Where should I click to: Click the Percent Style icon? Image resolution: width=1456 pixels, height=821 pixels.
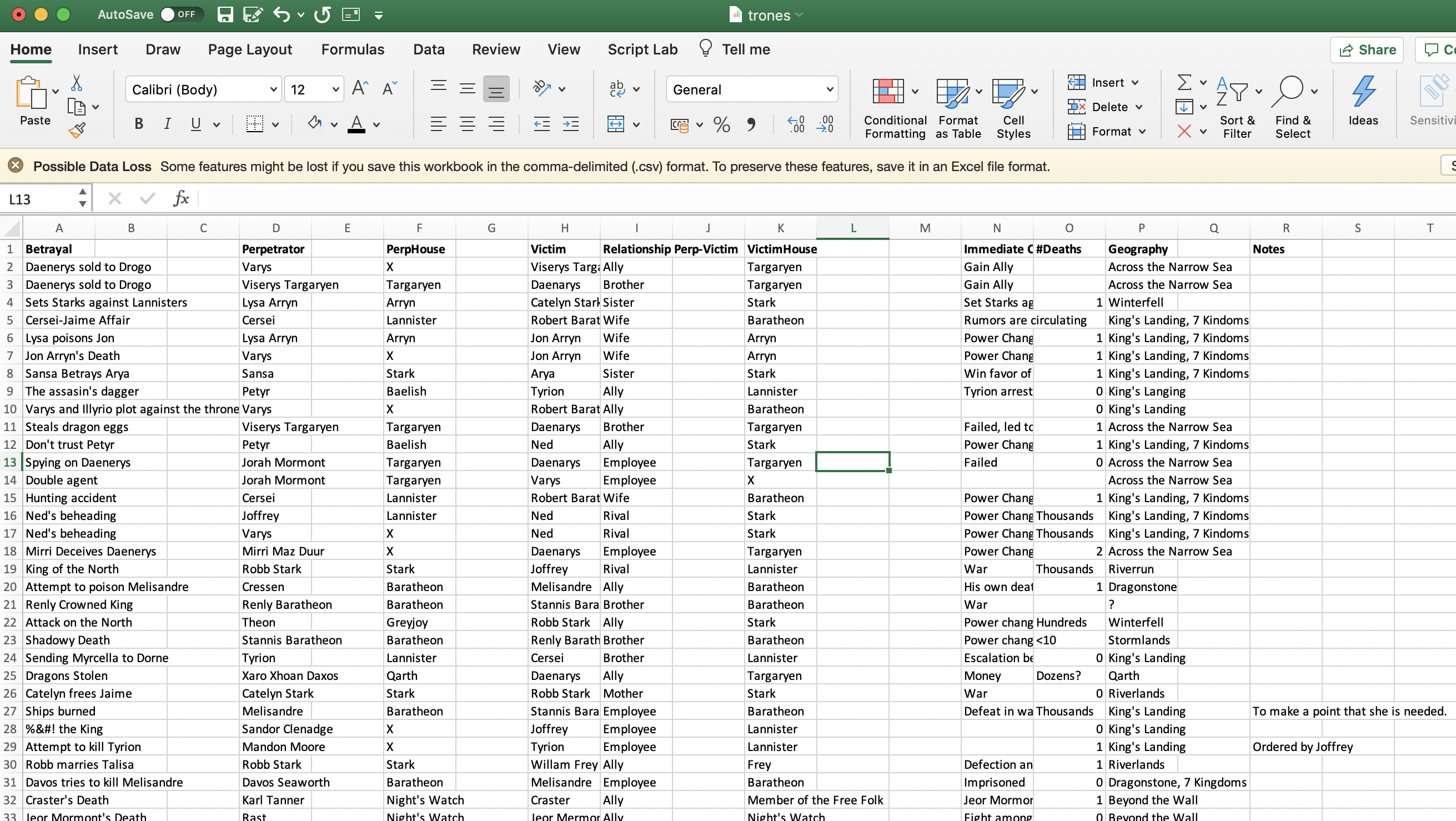pos(722,124)
